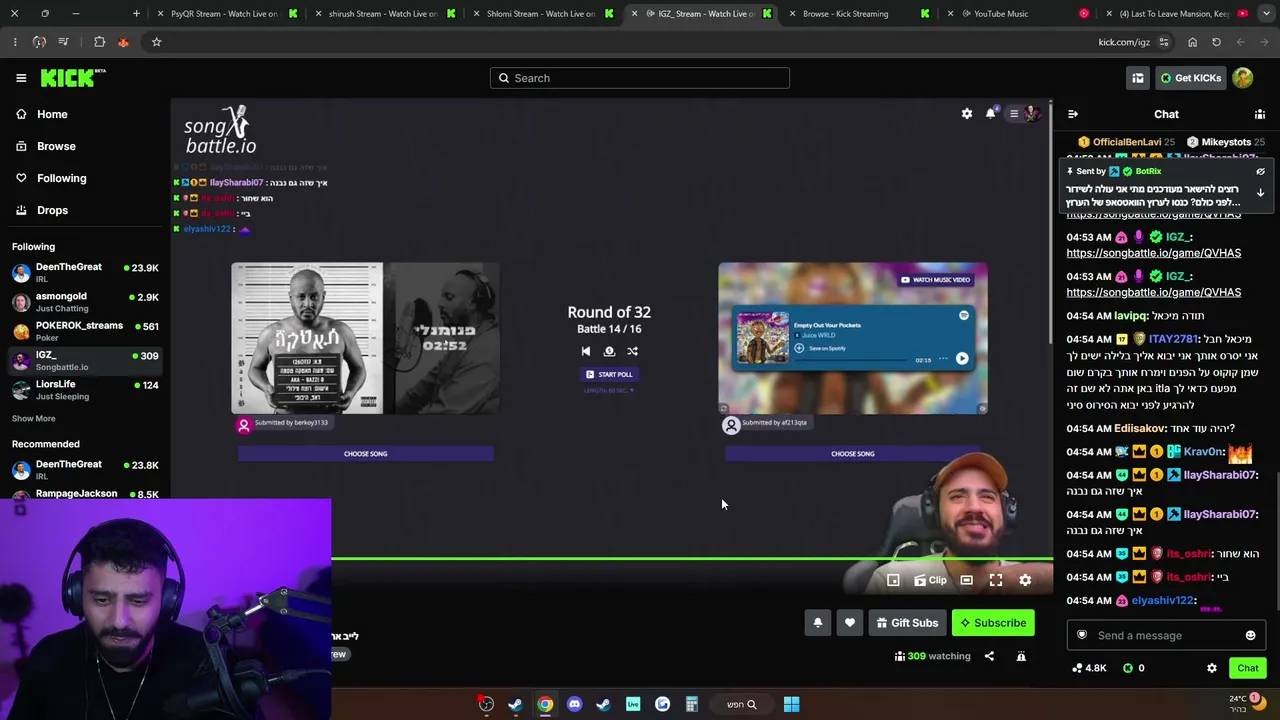Toggle picture-in-picture mini player
Screen dimensions: 1280x720
893,580
